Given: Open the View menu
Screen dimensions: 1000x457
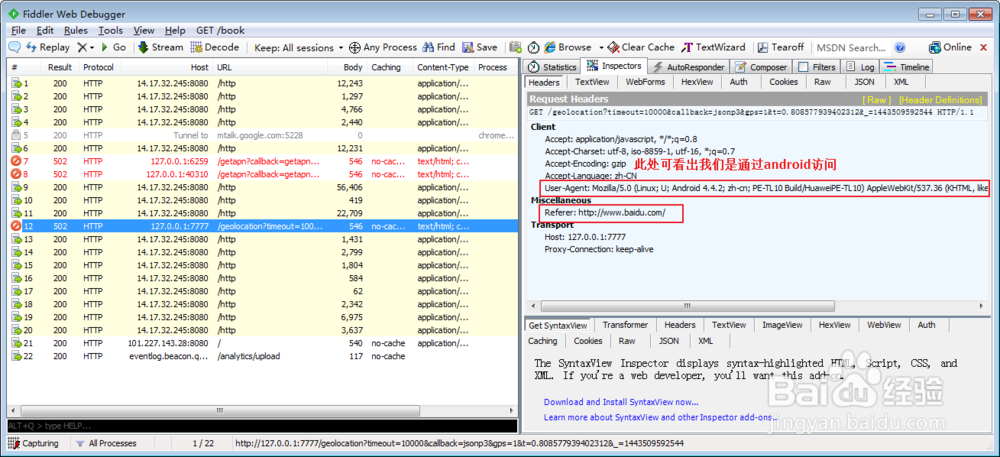Looking at the screenshot, I should point(144,30).
